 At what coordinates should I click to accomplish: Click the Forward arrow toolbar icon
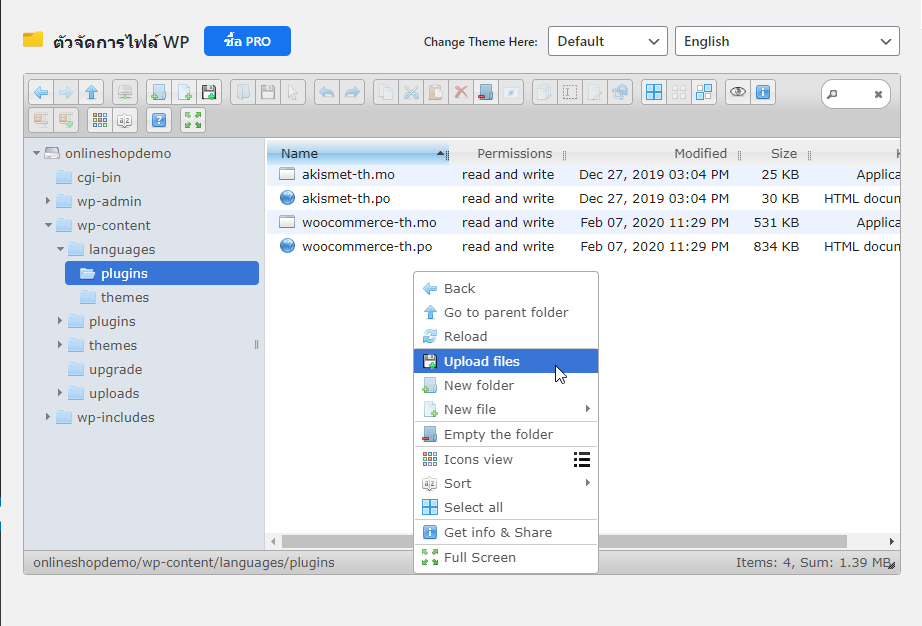[x=66, y=92]
